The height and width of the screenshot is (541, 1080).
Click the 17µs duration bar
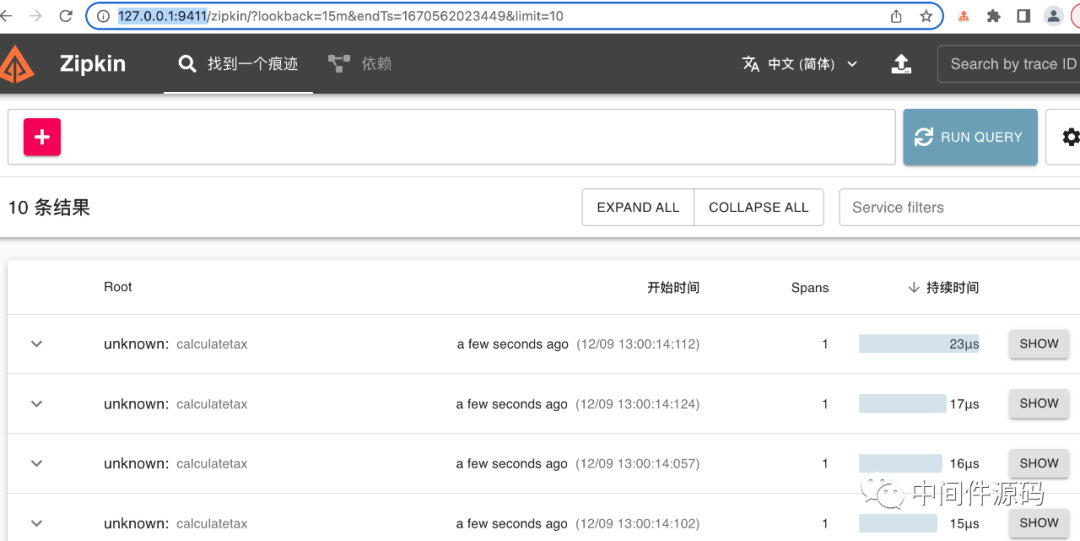tap(902, 404)
